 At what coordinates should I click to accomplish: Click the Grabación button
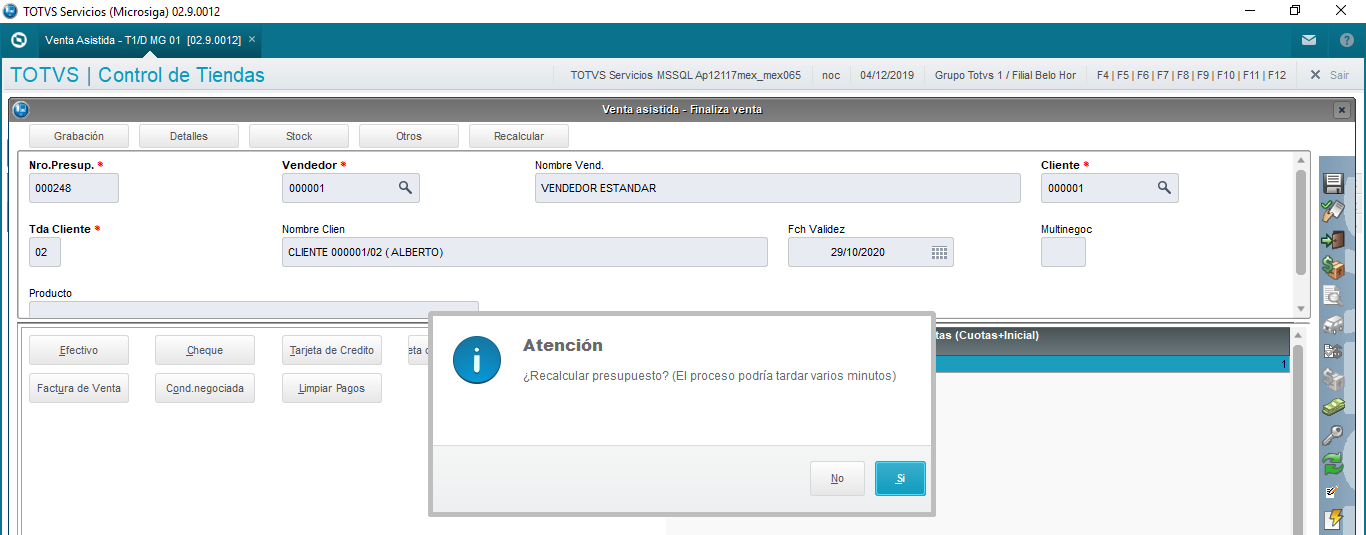pos(79,136)
